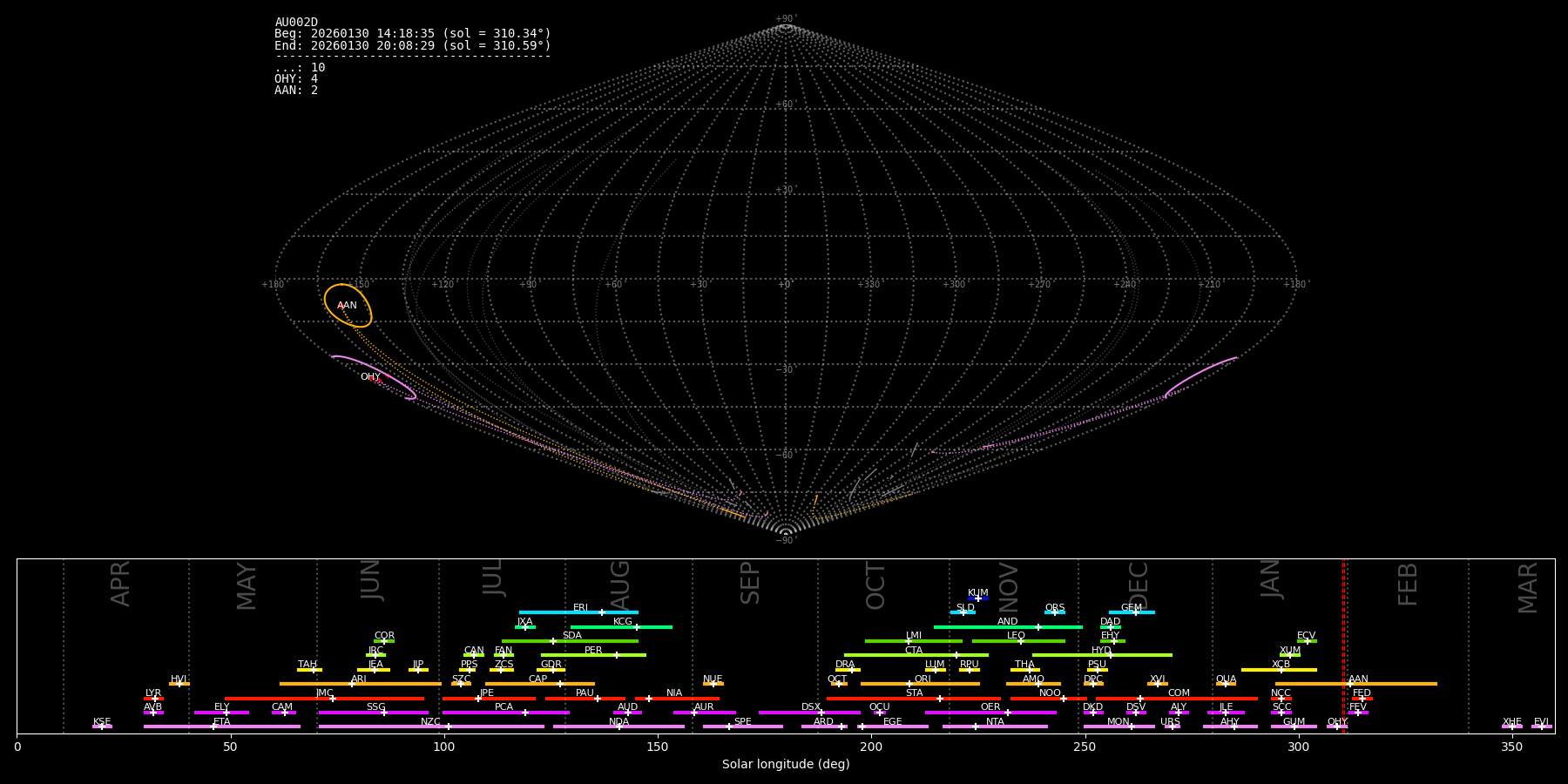Click the SDA shower label
The width and height of the screenshot is (1568, 784).
[x=572, y=636]
